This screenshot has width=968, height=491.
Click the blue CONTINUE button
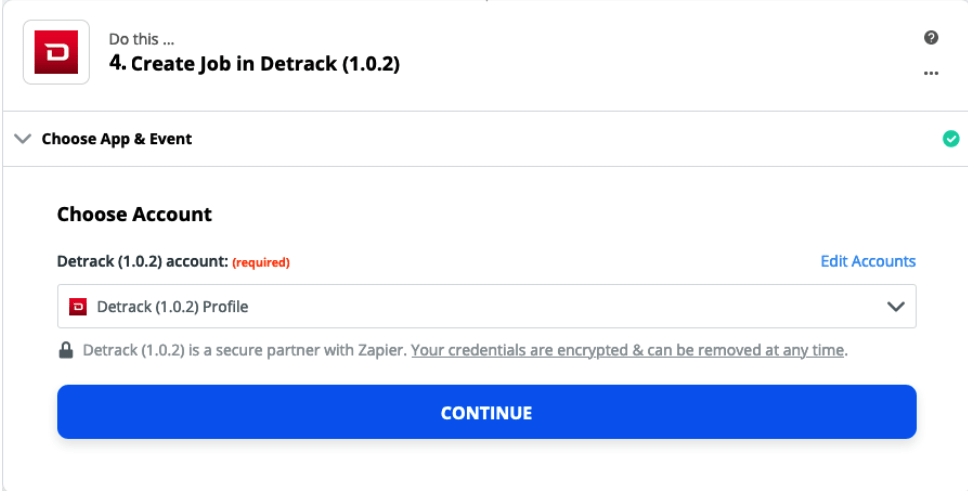point(486,412)
